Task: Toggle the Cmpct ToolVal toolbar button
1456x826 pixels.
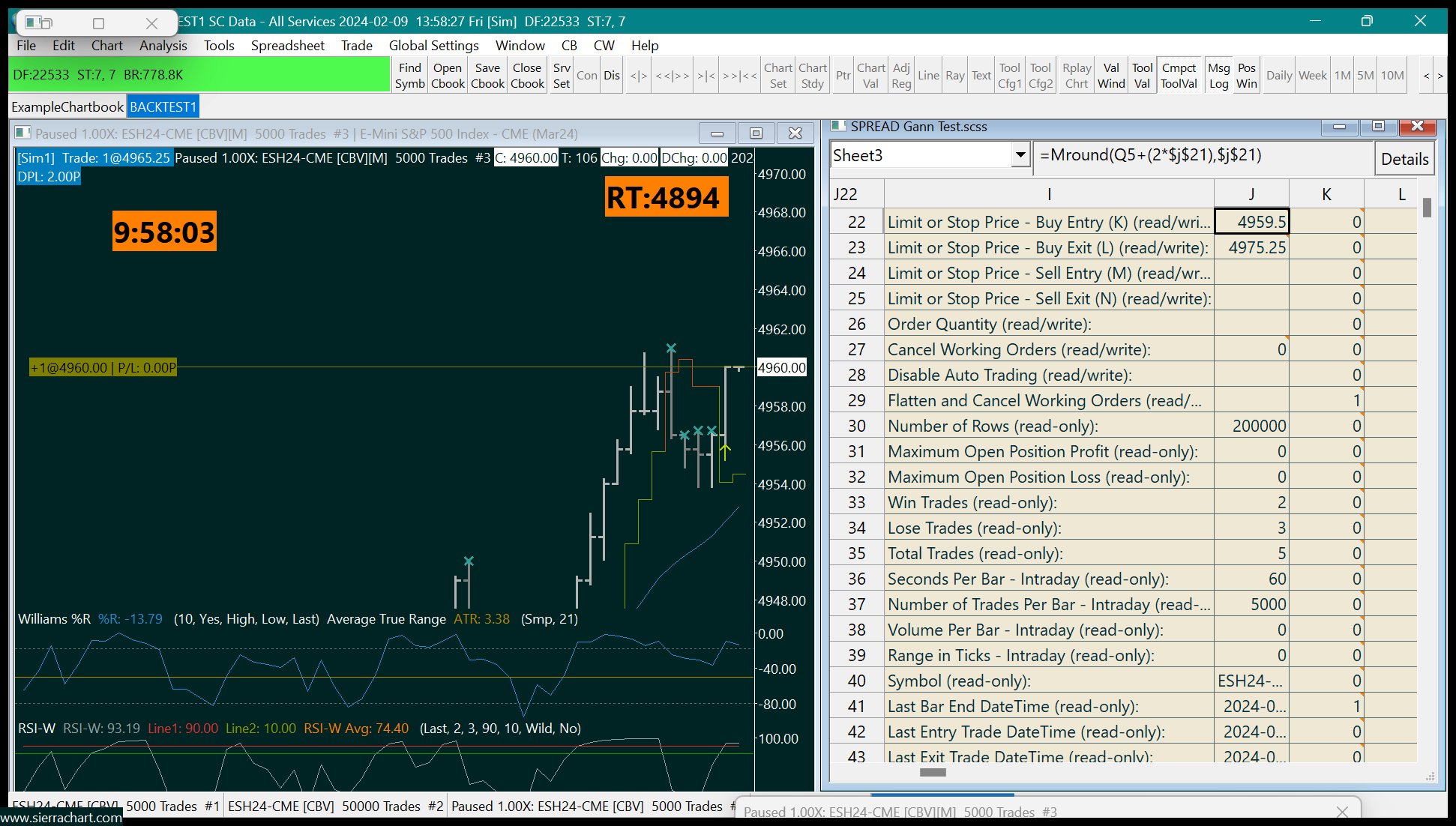Action: pyautogui.click(x=1179, y=76)
